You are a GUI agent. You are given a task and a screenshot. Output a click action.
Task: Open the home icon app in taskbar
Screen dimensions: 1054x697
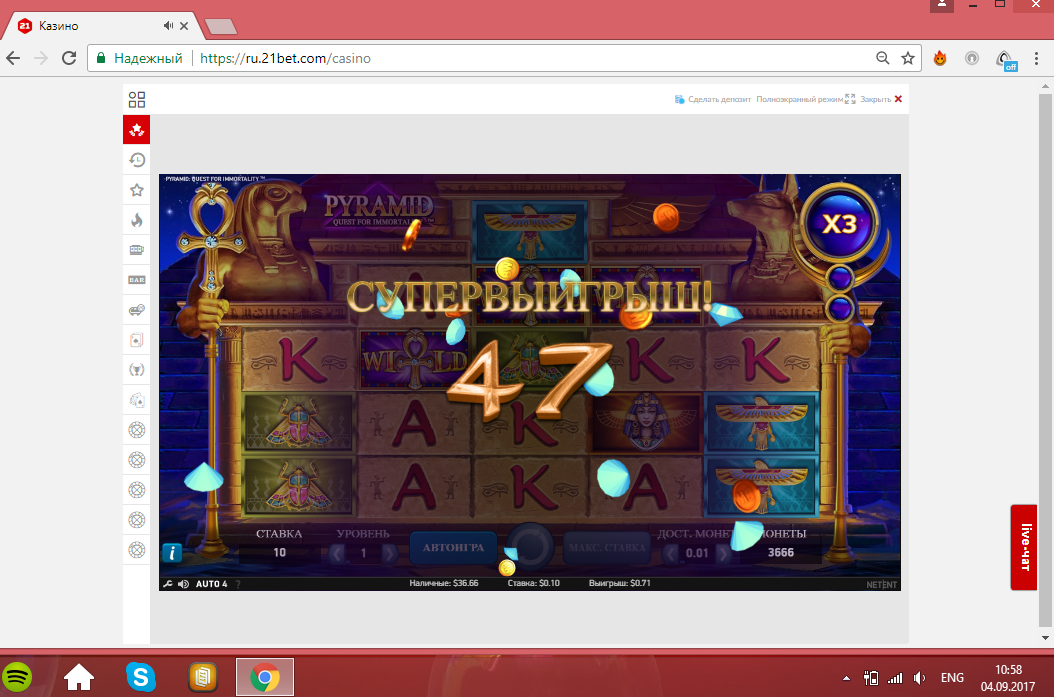(79, 677)
